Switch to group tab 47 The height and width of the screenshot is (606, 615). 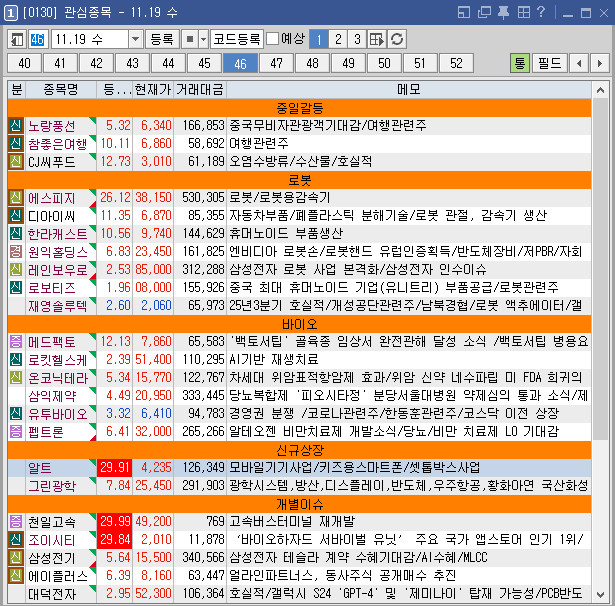276,63
